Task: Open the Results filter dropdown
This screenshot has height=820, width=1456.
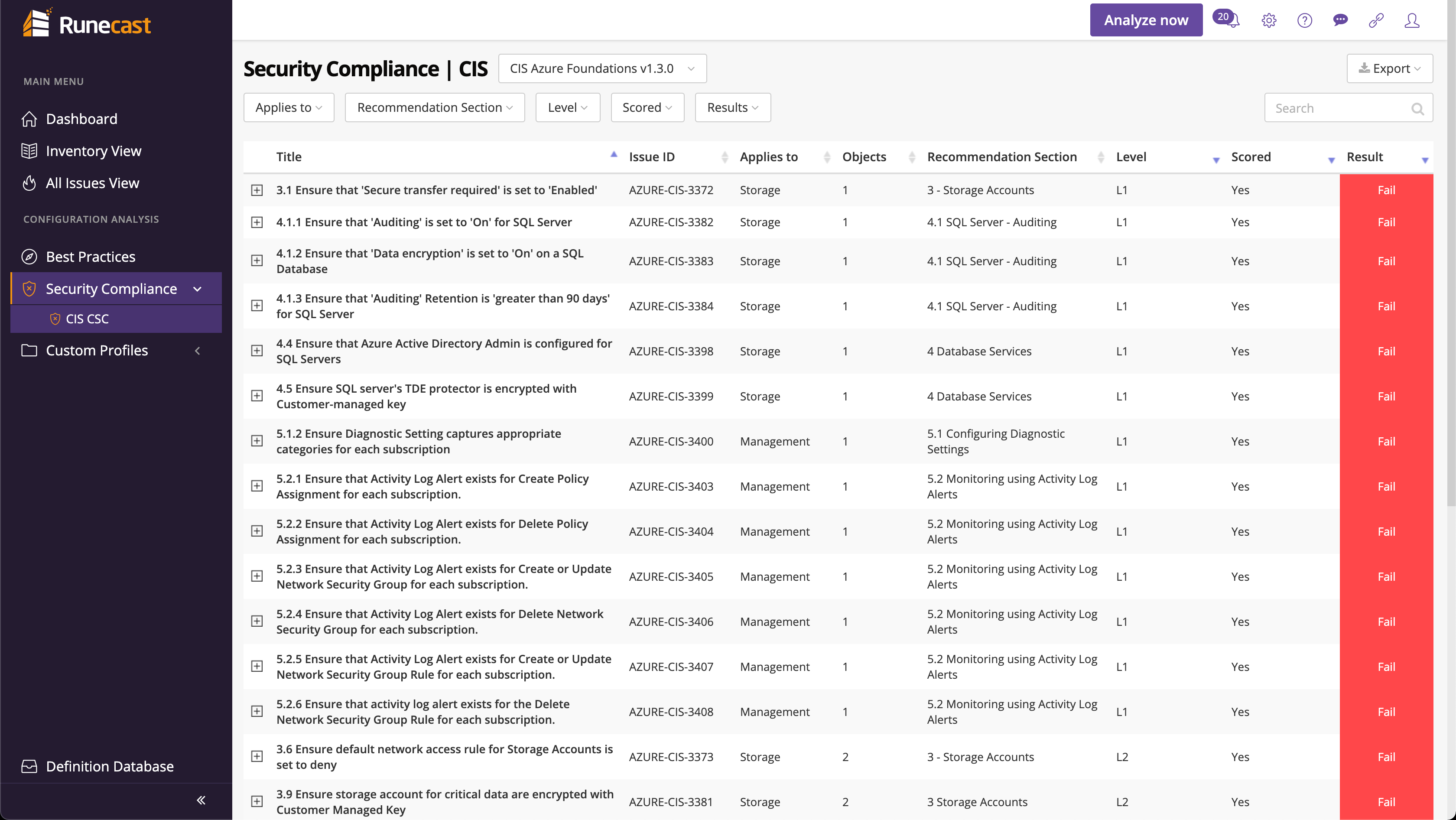Action: click(732, 107)
